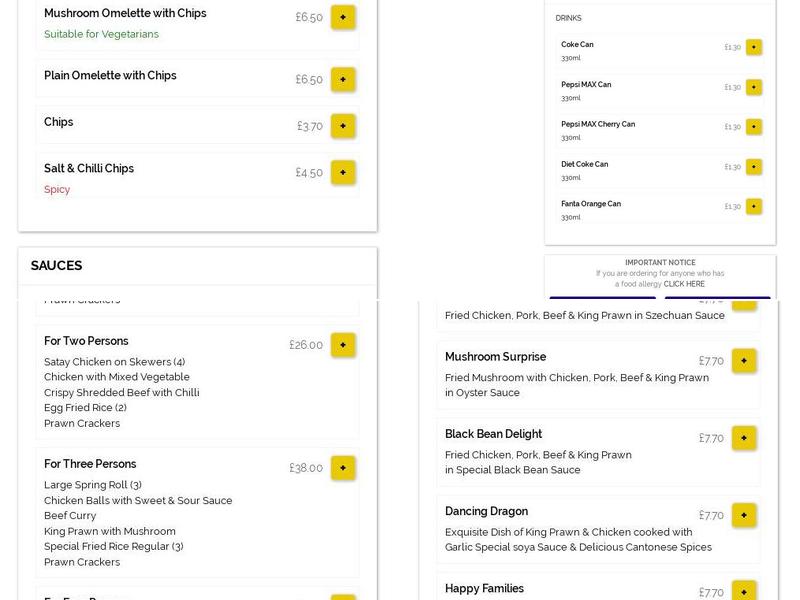Add Mushroom Omelette with Chips to order
Screen dimensions: 800x600
pyautogui.click(x=343, y=17)
